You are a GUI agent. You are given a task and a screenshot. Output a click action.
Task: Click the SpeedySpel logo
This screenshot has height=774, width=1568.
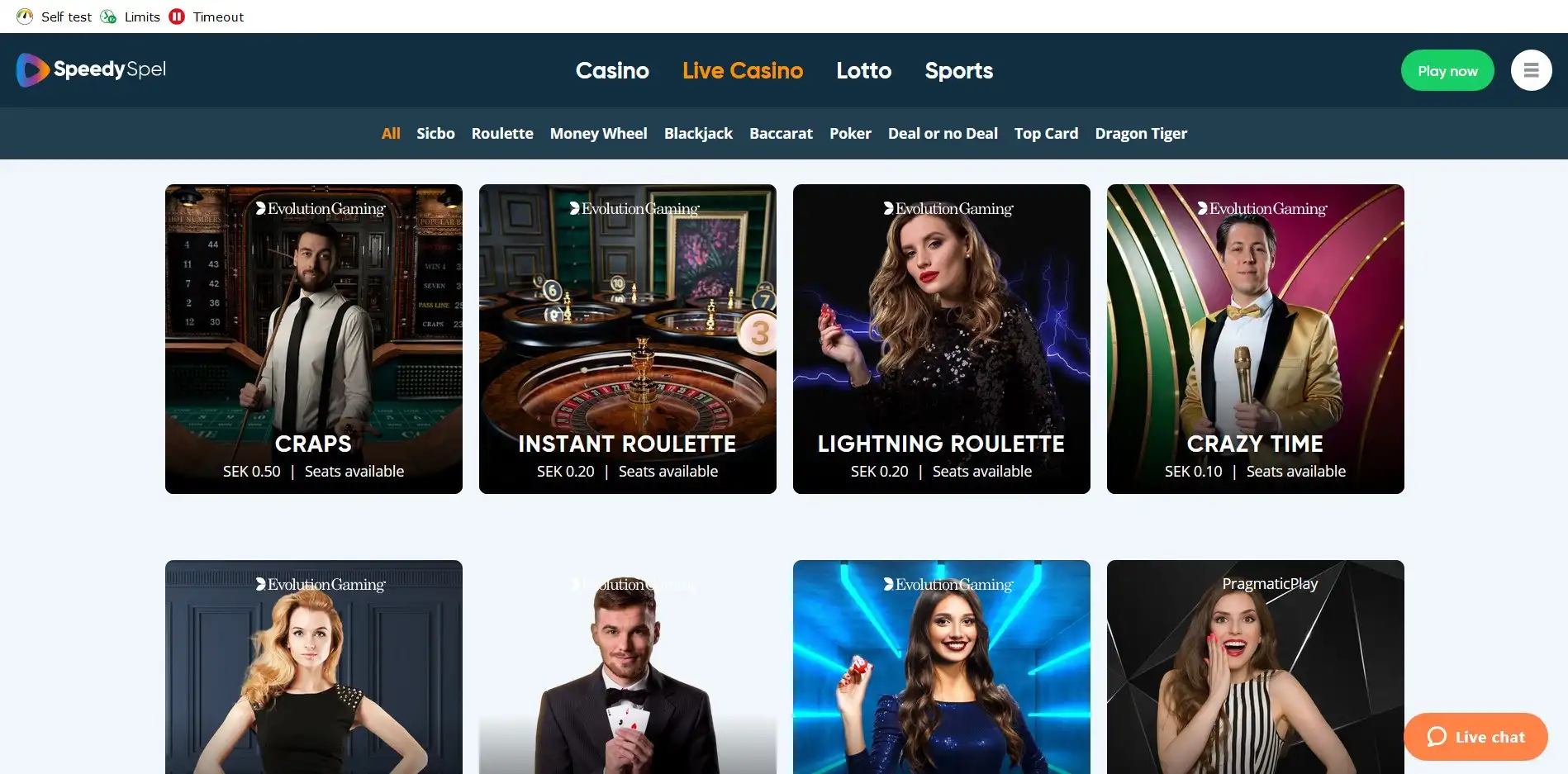pos(91,70)
